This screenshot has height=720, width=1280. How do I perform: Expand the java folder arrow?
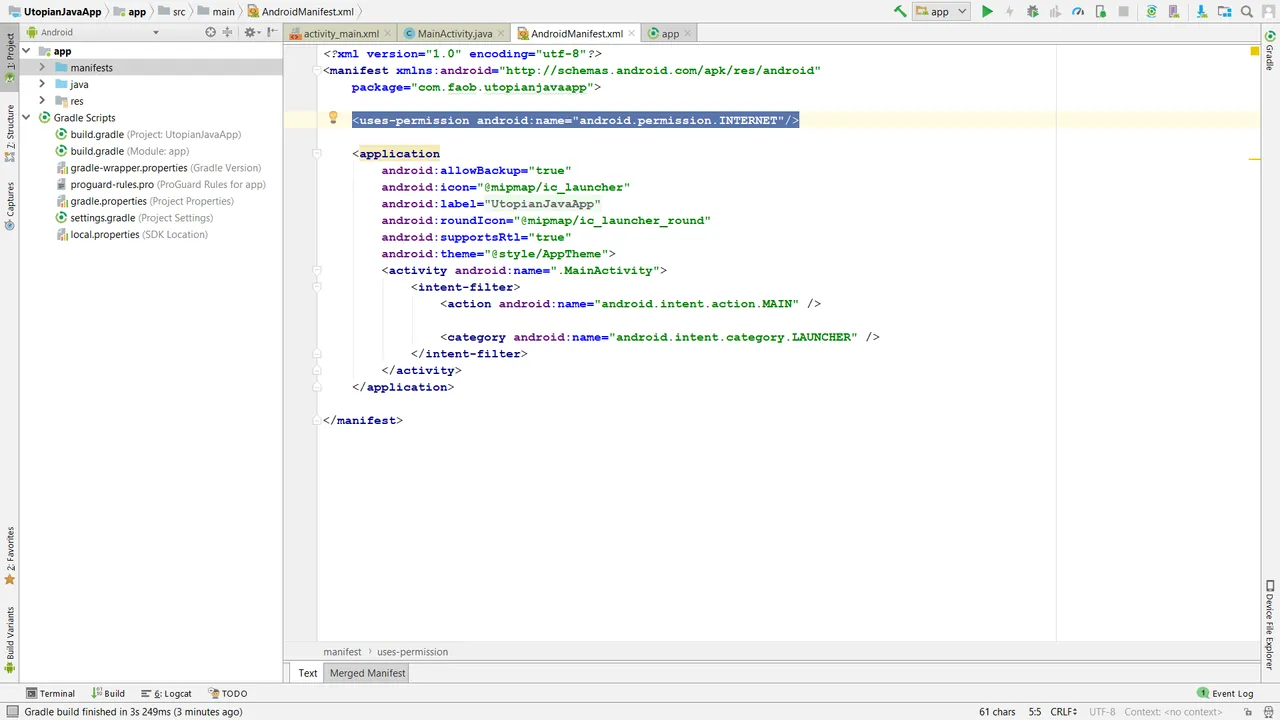coord(42,84)
